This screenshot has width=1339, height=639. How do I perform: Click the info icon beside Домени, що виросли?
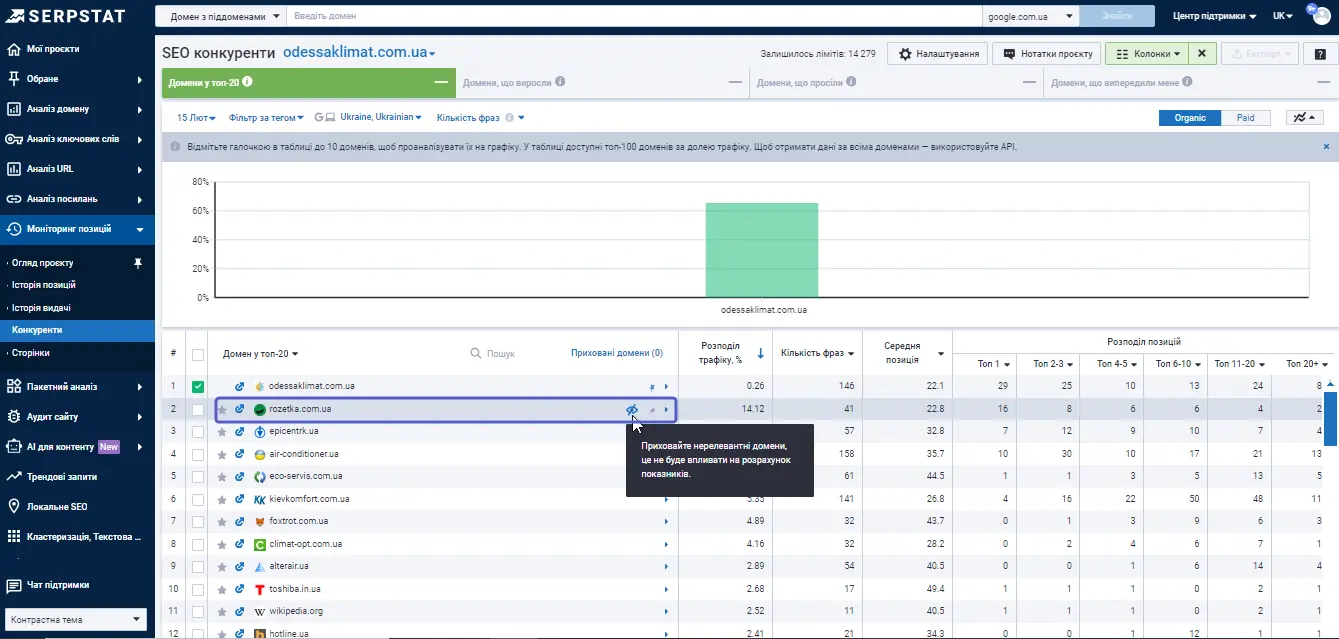pos(560,82)
